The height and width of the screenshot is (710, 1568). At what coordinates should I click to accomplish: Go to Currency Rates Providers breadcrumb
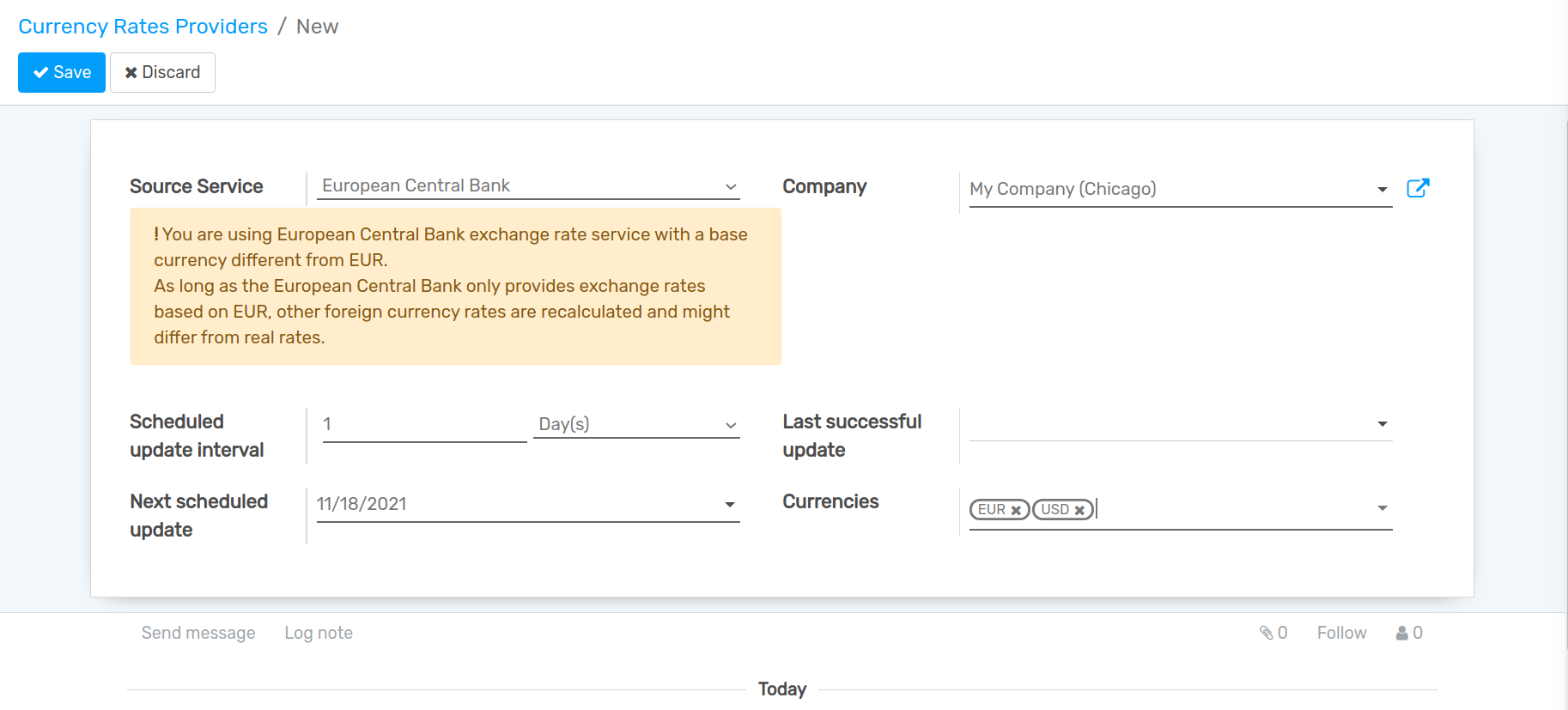(x=143, y=27)
